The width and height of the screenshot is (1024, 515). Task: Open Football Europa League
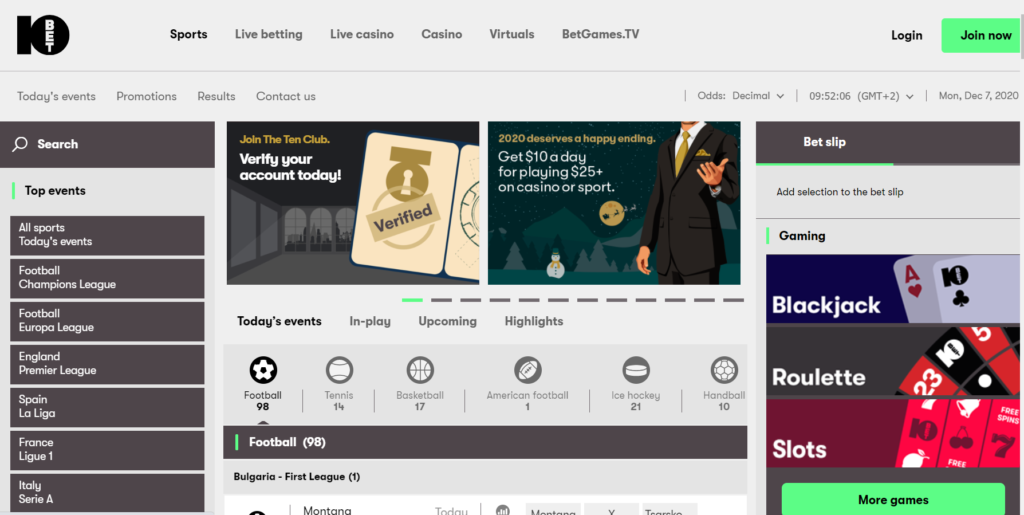point(107,321)
